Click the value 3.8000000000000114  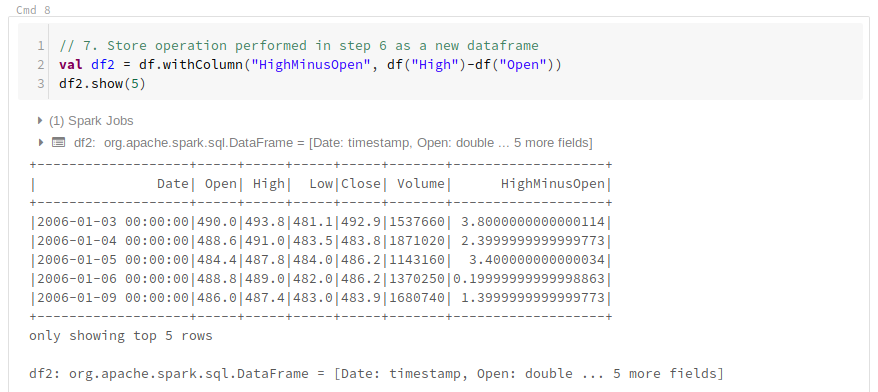point(533,222)
